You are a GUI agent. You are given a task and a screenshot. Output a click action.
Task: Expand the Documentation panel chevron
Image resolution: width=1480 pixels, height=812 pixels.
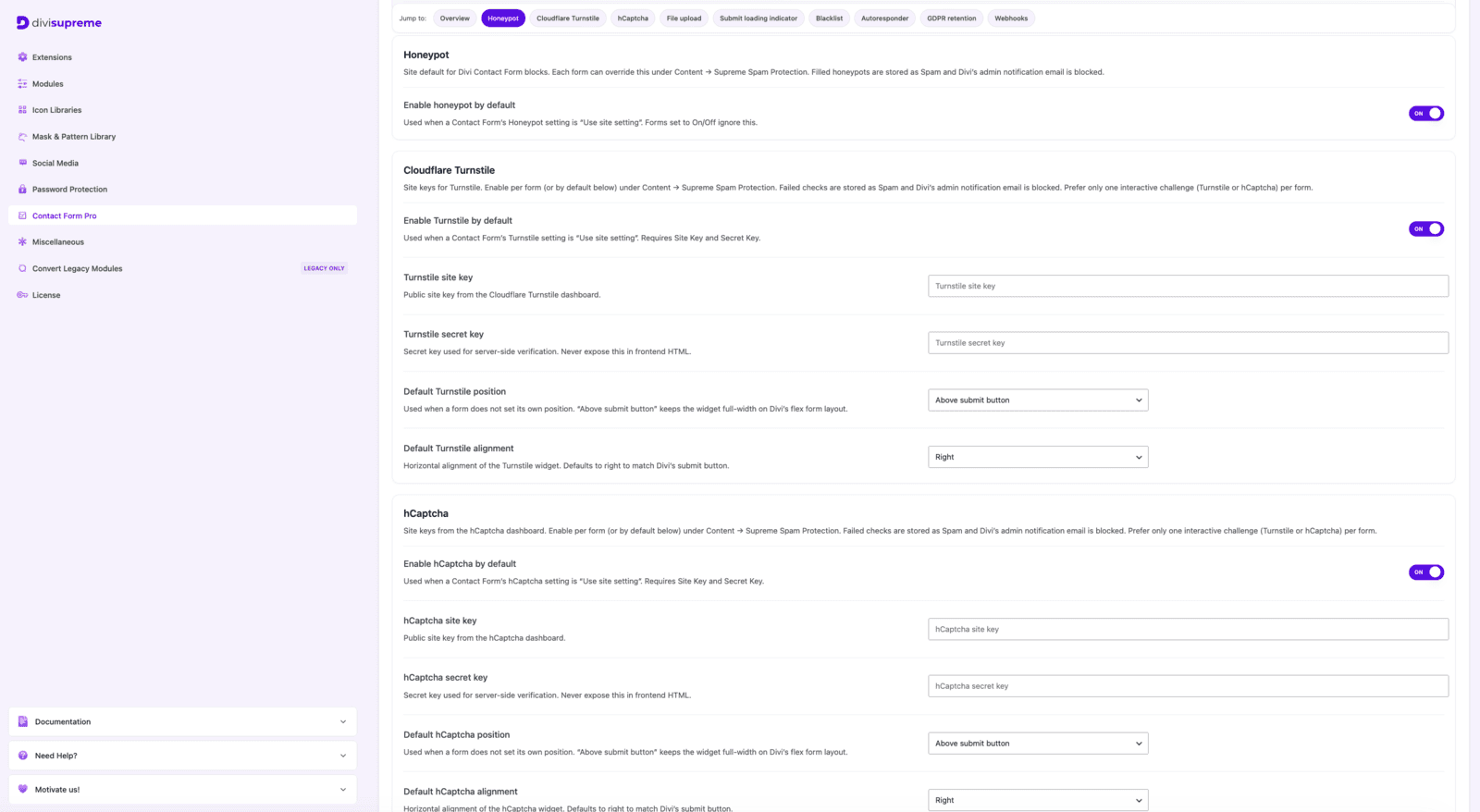tap(343, 721)
